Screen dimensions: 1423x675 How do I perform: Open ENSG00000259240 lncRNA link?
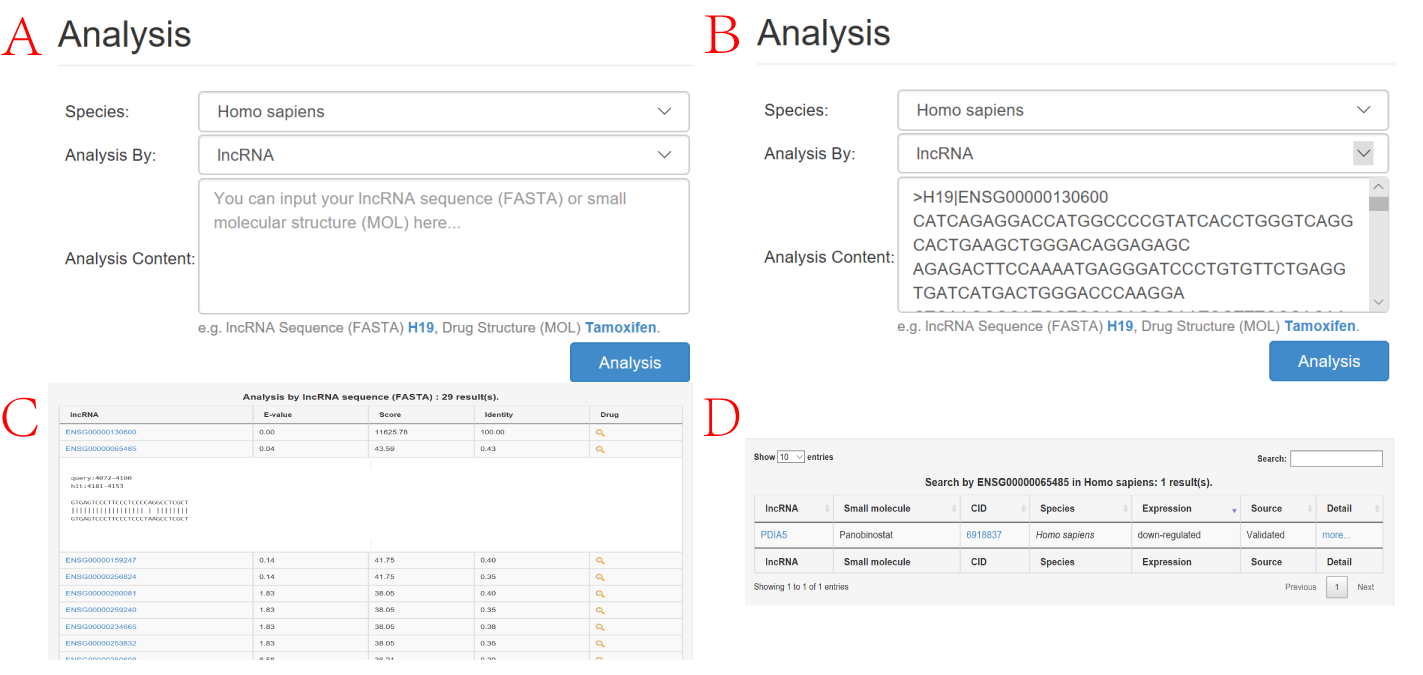[x=101, y=610]
